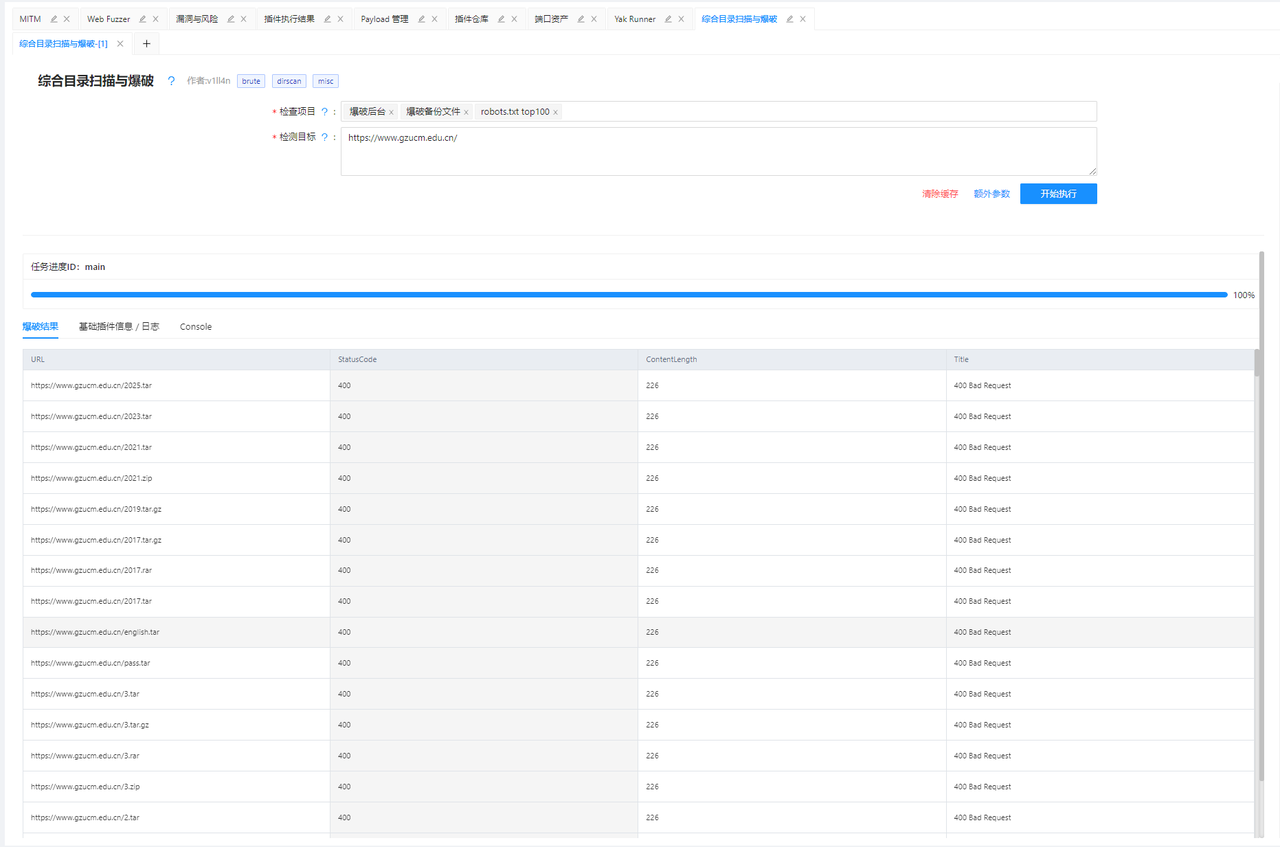1280x847 pixels.
Task: Click help icon beside 检查项目 label
Action: tap(324, 112)
